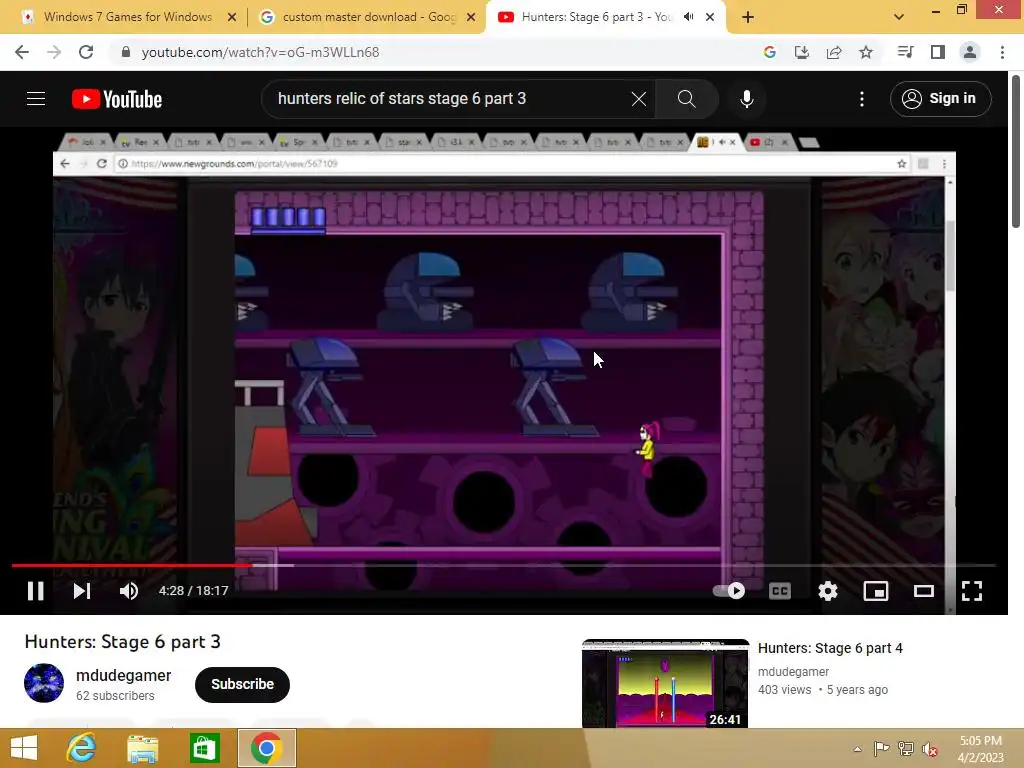This screenshot has width=1024, height=768.
Task: Open the Hunters: Stage 6 part 4 title
Action: (x=830, y=648)
